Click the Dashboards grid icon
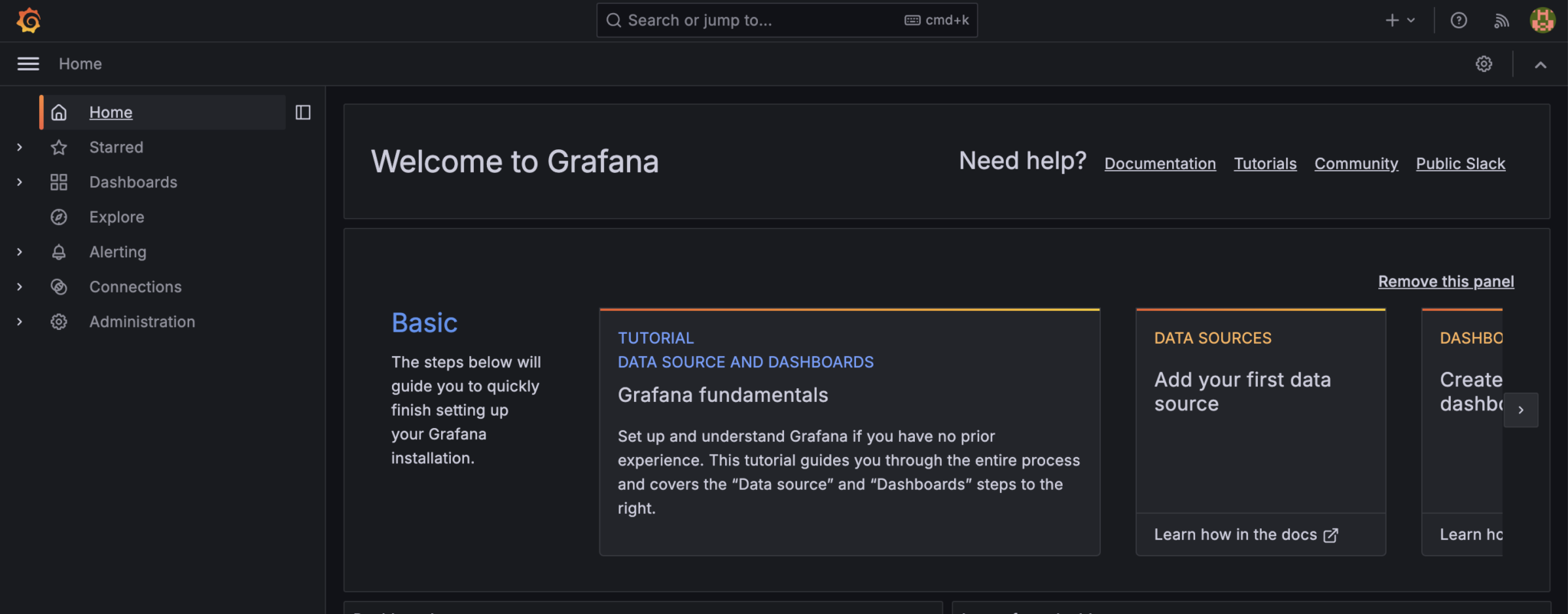This screenshot has width=1568, height=614. coord(59,182)
